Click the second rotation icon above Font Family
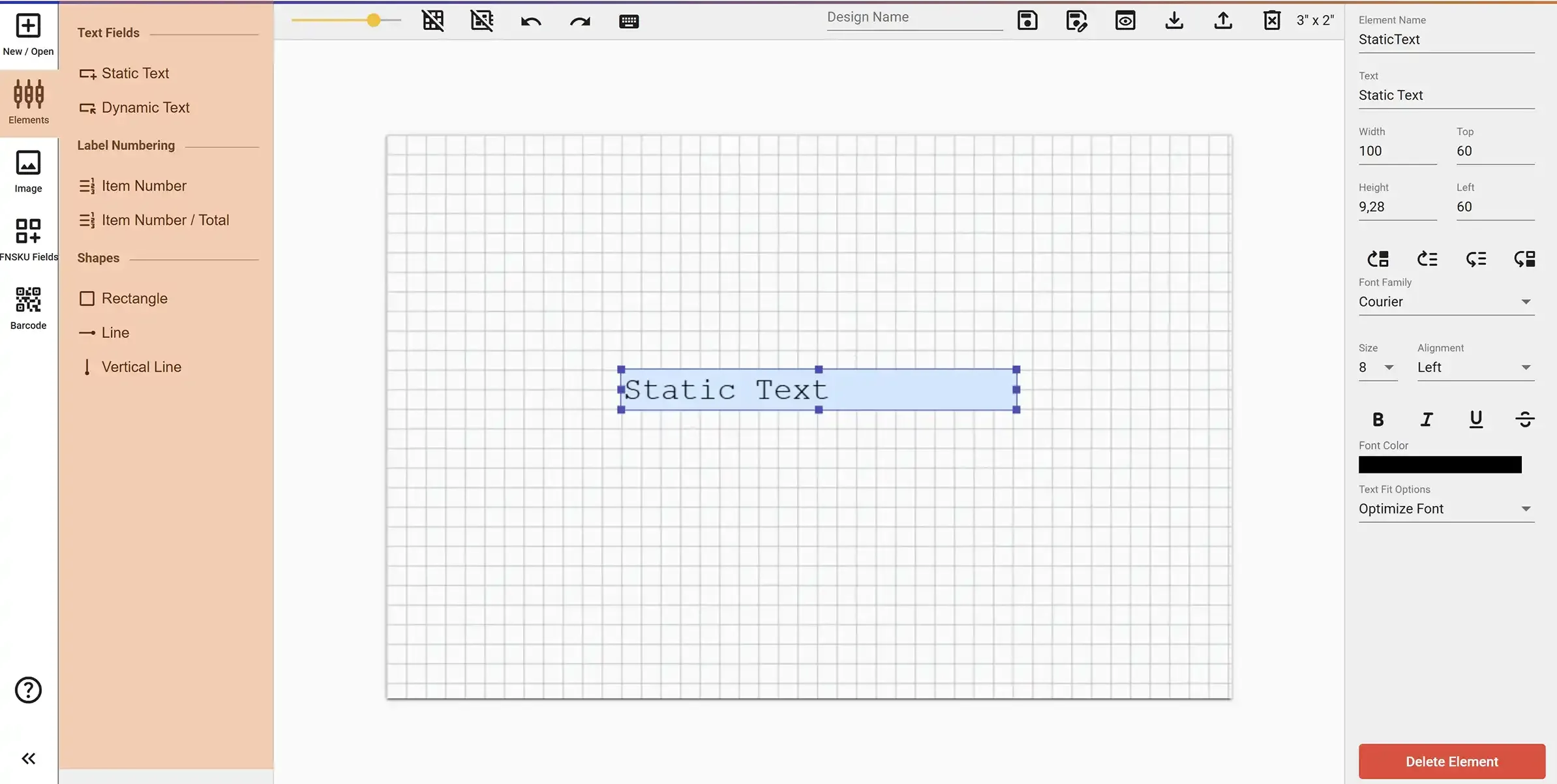 click(1427, 259)
